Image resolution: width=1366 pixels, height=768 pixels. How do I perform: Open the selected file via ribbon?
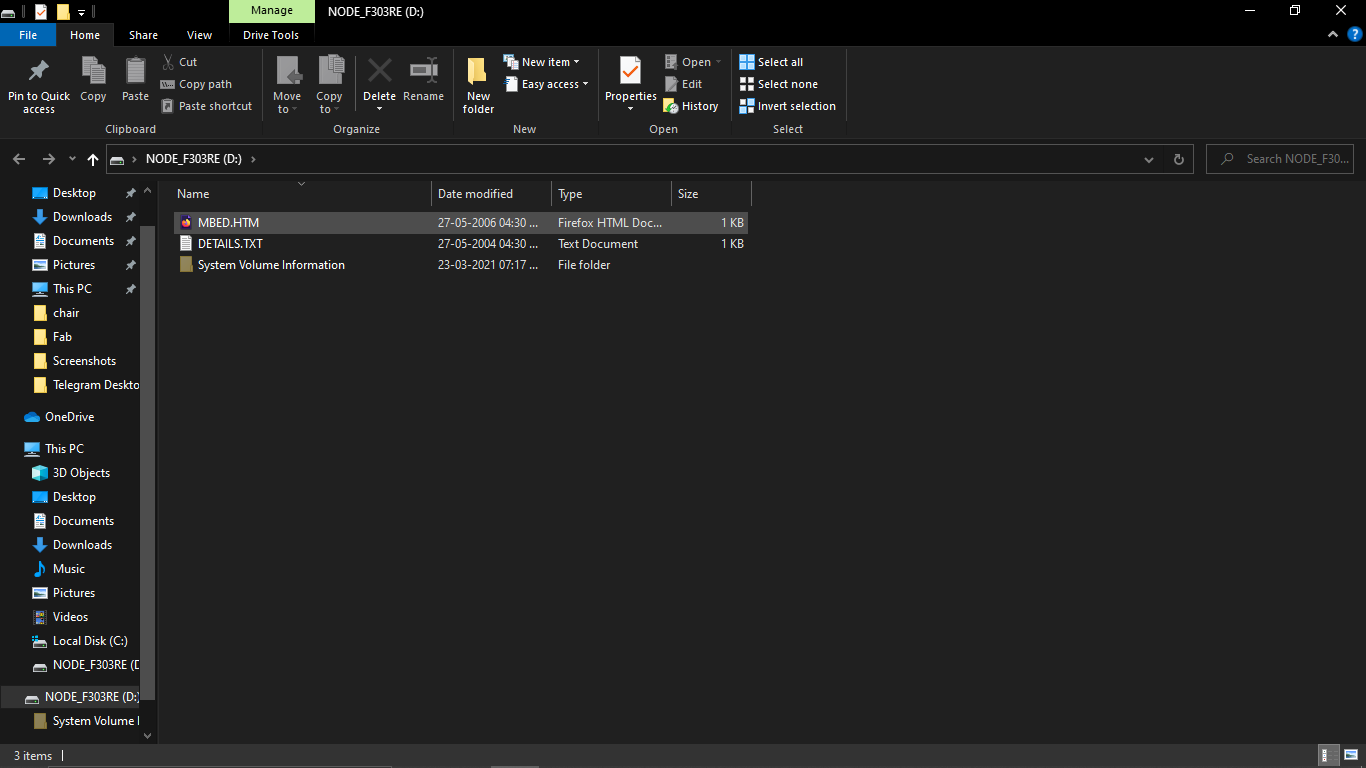(x=693, y=62)
